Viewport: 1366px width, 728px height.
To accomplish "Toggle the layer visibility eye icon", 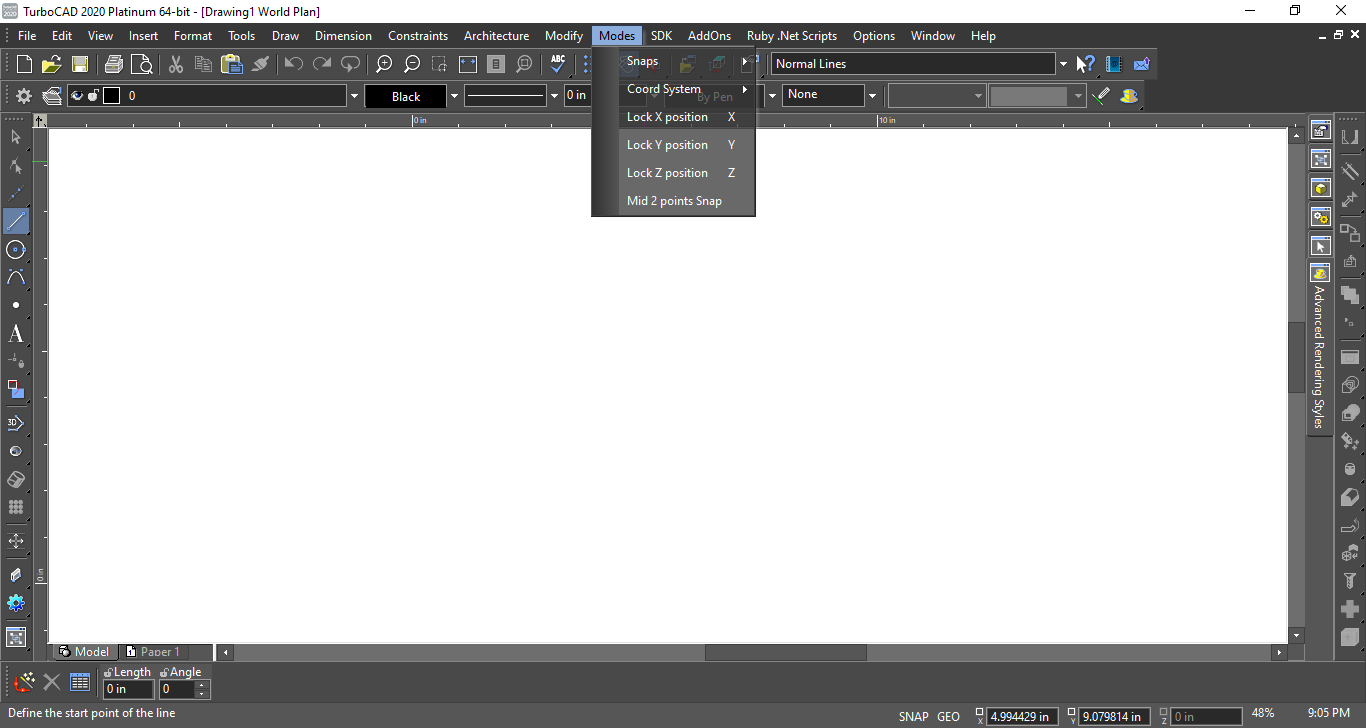I will 77,96.
